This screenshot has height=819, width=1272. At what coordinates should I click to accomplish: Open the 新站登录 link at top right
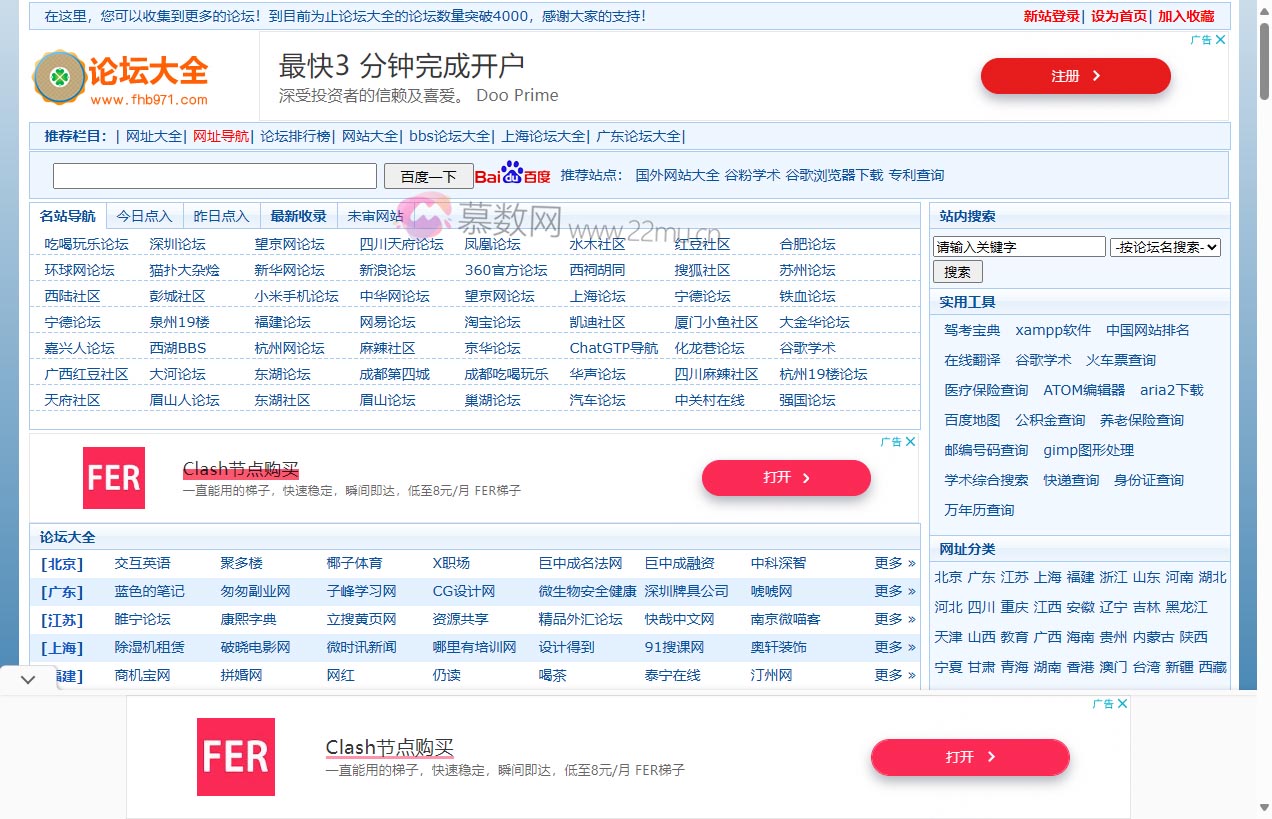tap(1051, 16)
